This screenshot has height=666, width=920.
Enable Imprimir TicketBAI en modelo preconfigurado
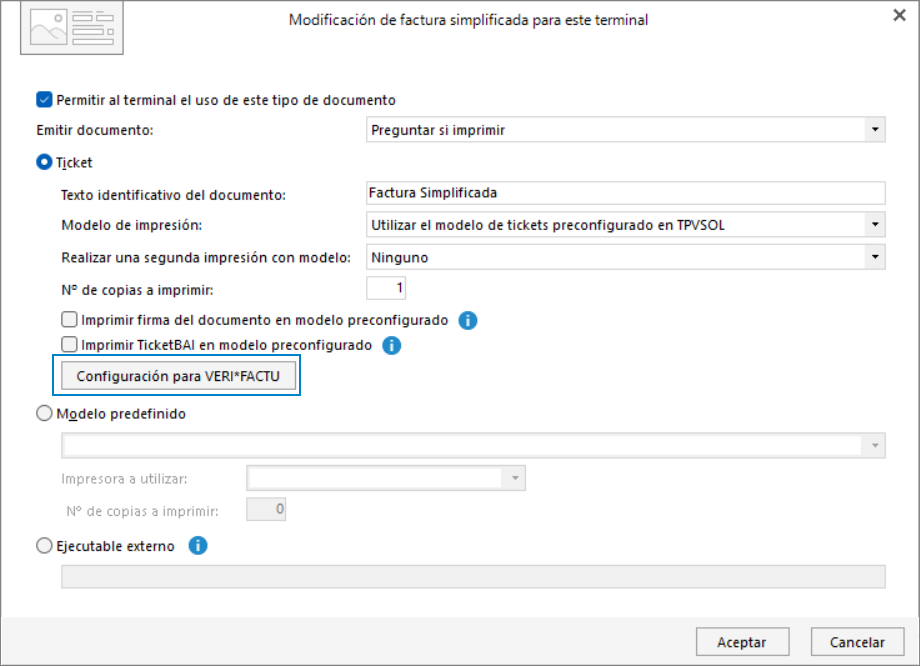(x=69, y=344)
